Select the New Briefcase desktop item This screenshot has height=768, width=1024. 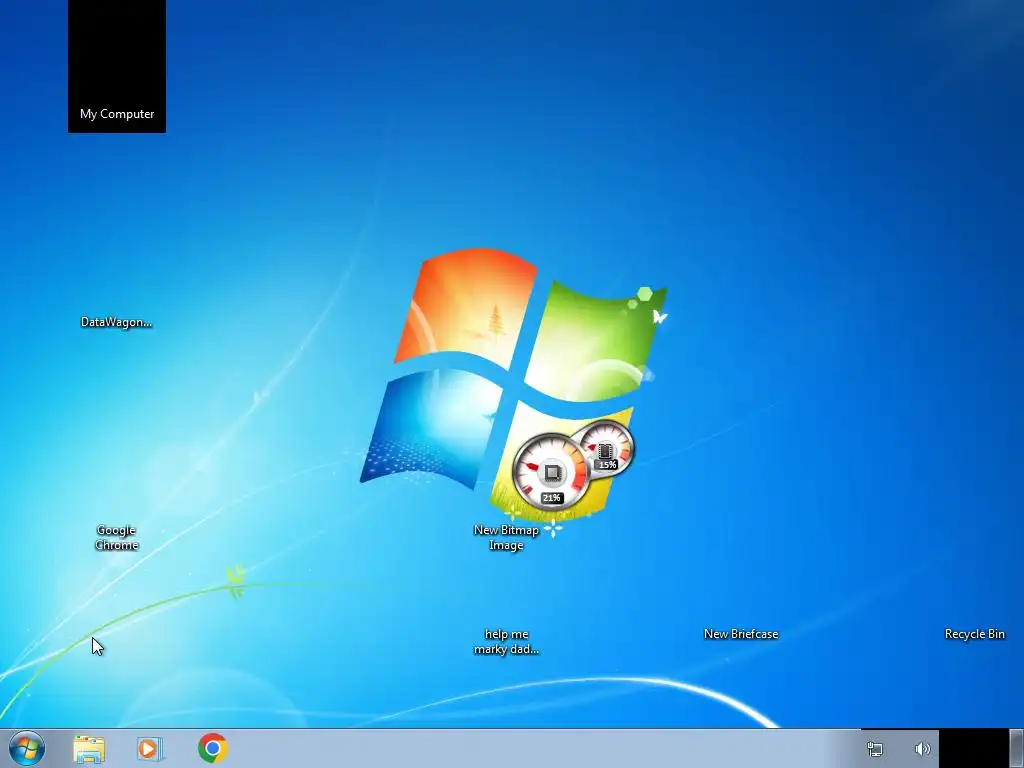click(x=741, y=633)
